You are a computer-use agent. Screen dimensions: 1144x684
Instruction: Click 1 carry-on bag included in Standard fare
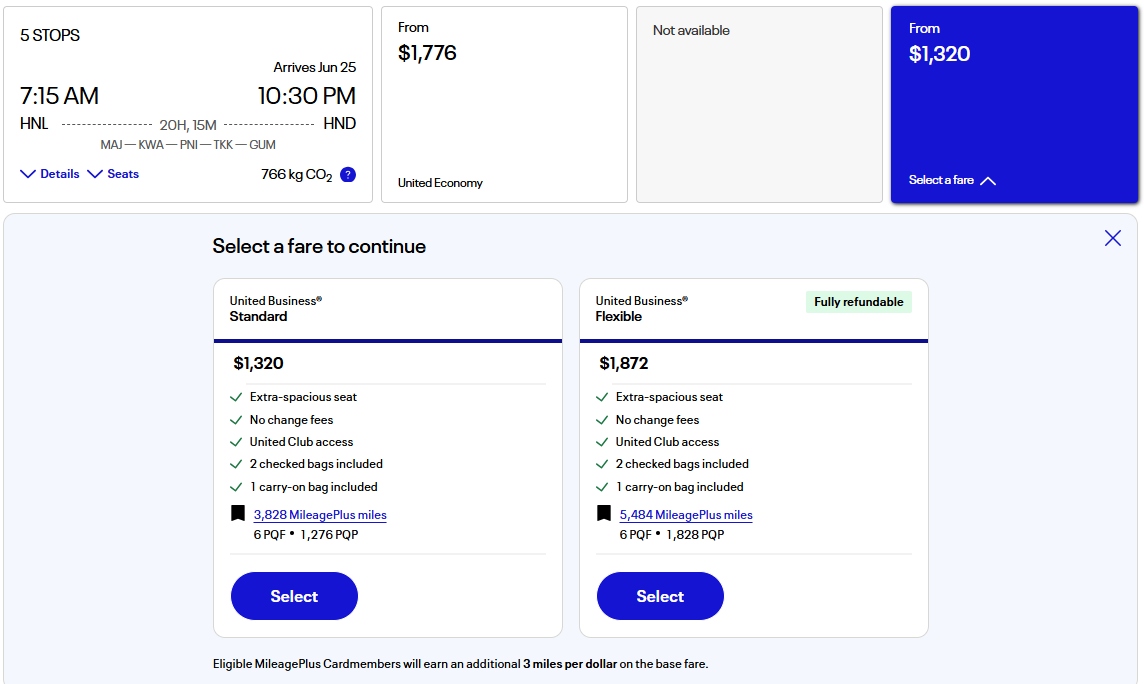point(314,487)
